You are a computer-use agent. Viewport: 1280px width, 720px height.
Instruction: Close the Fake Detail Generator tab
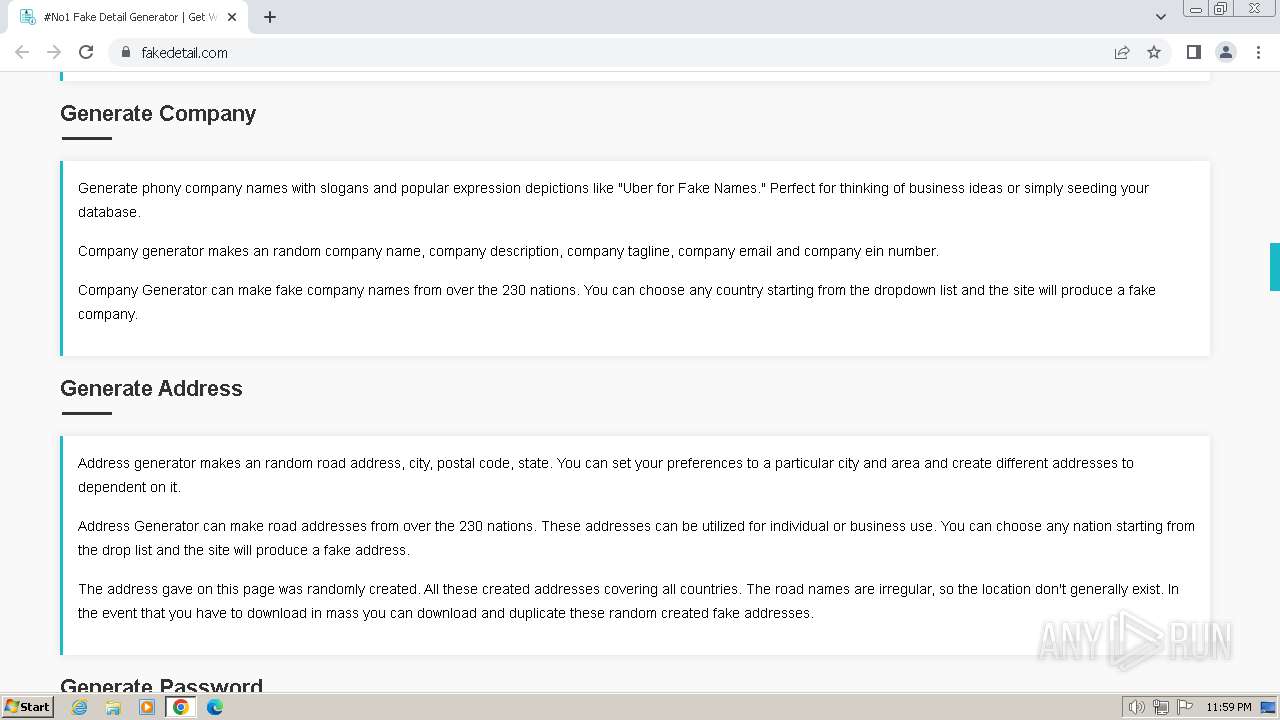[x=233, y=17]
